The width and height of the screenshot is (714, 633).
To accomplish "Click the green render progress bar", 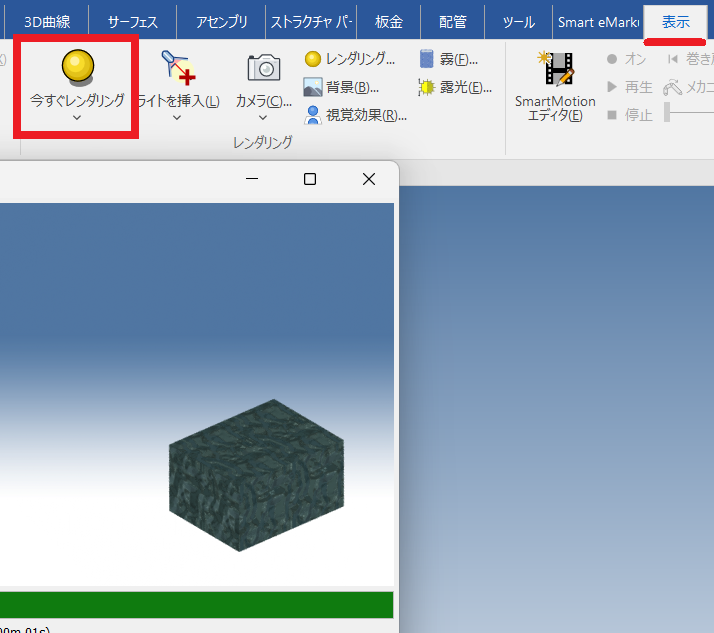I will click(x=197, y=605).
